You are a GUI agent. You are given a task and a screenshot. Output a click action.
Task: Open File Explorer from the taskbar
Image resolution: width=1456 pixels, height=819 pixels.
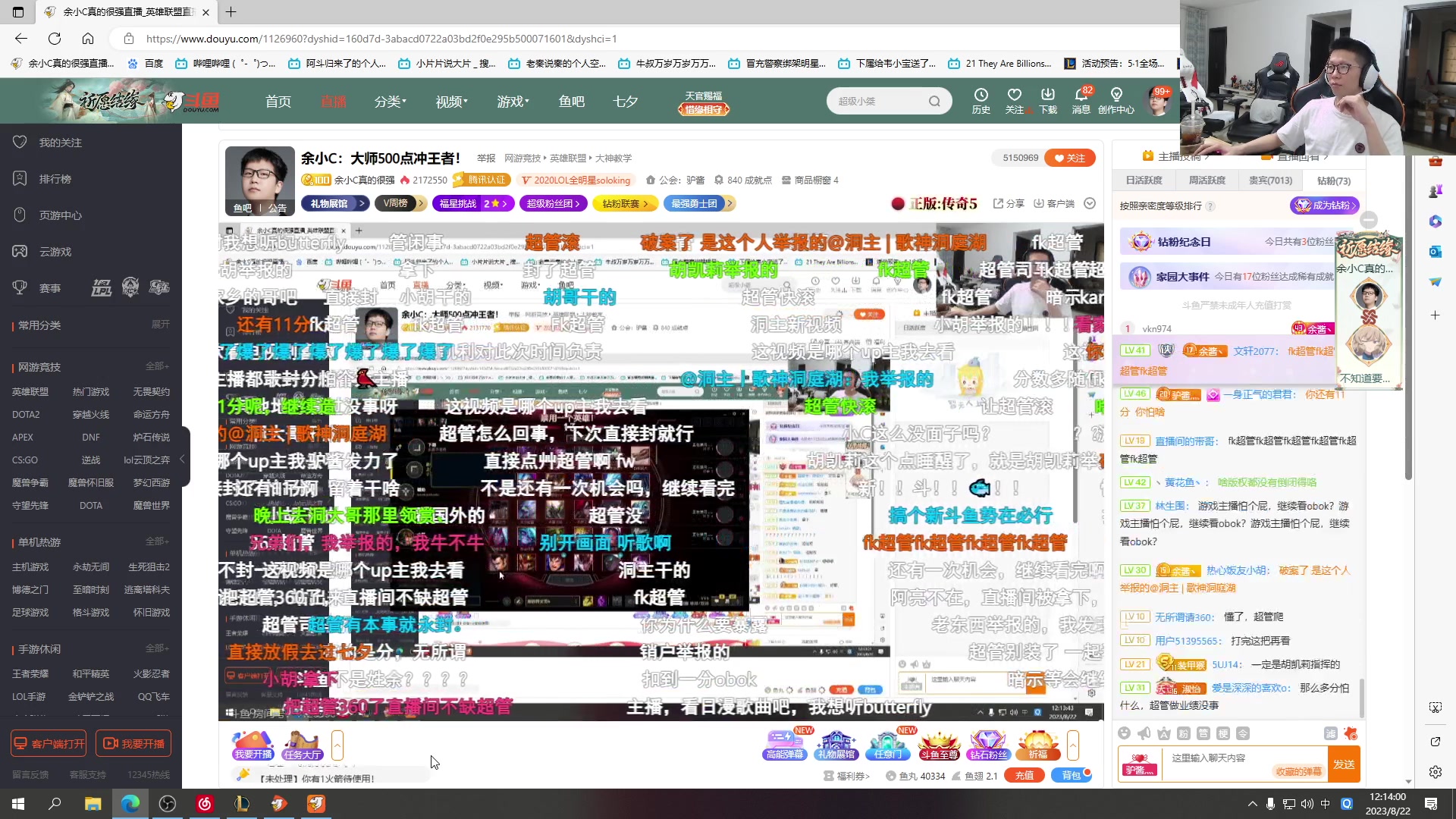(93, 804)
